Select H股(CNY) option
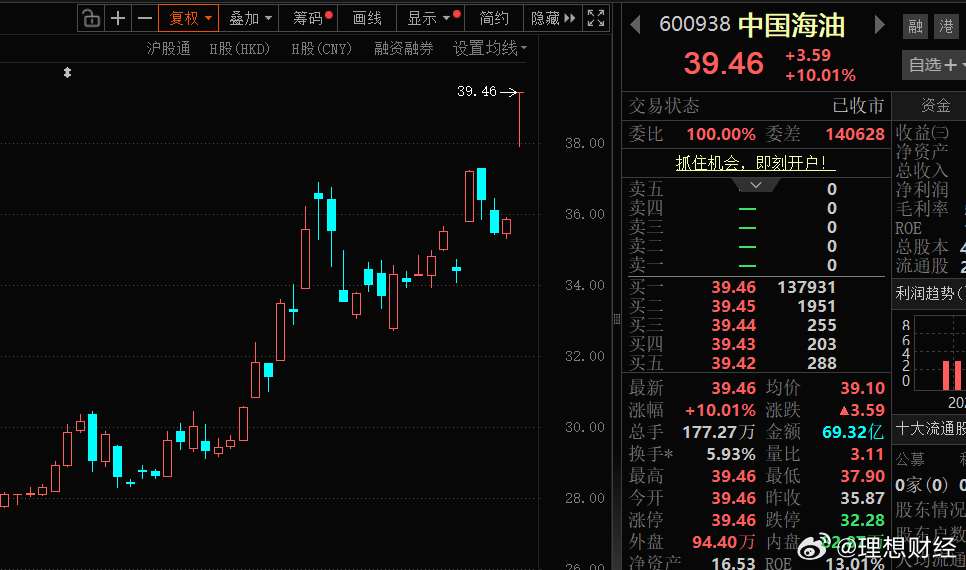Screen dimensions: 966x570 click(x=322, y=49)
